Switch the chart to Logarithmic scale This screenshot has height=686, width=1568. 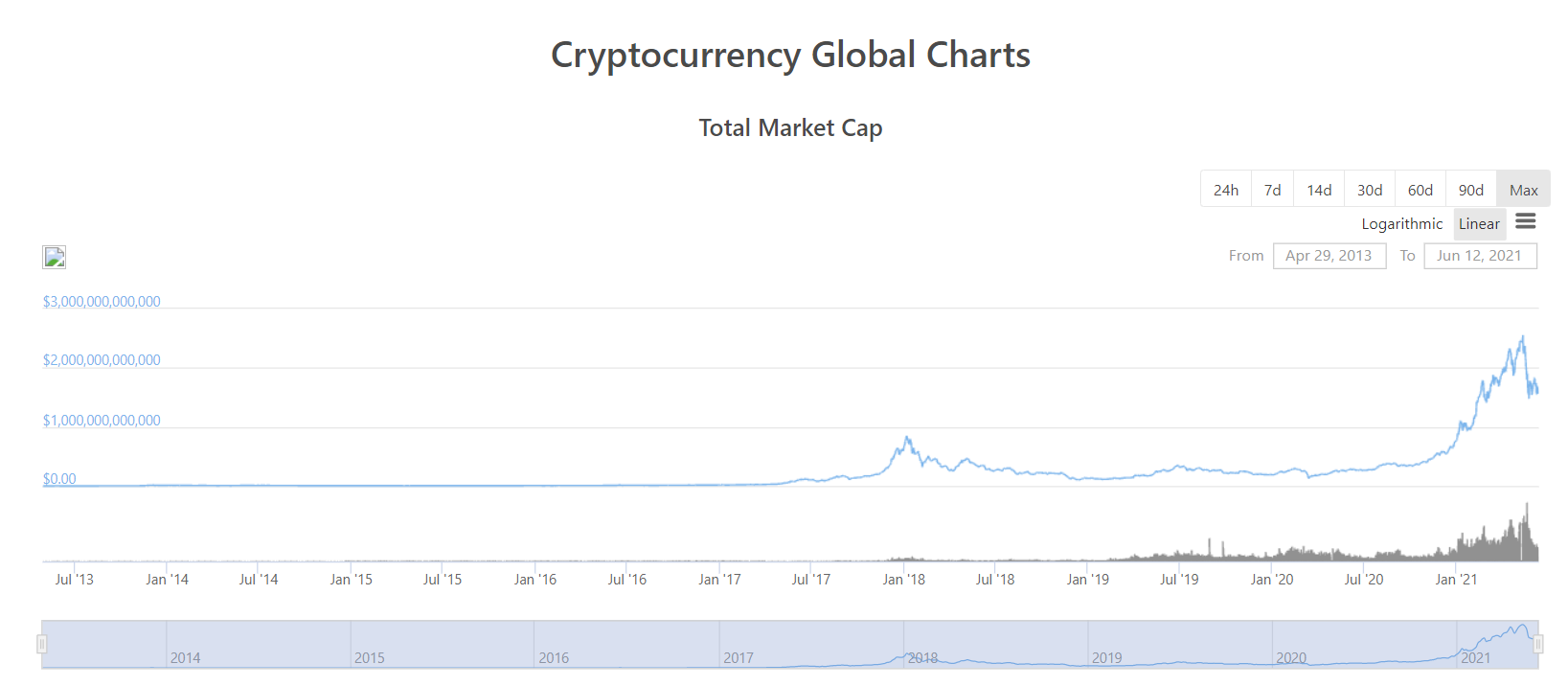pyautogui.click(x=1401, y=223)
